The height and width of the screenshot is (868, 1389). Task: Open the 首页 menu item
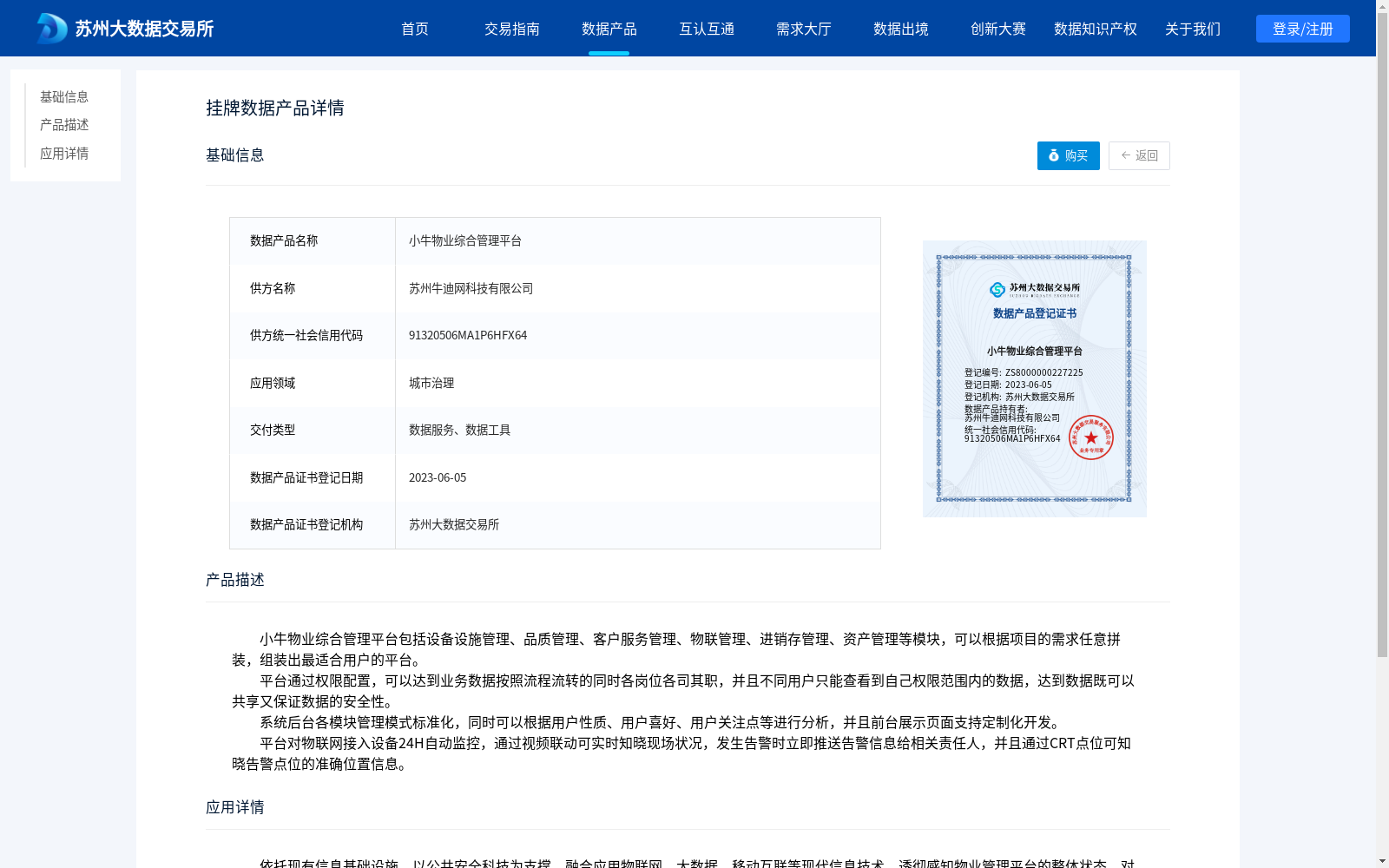415,29
